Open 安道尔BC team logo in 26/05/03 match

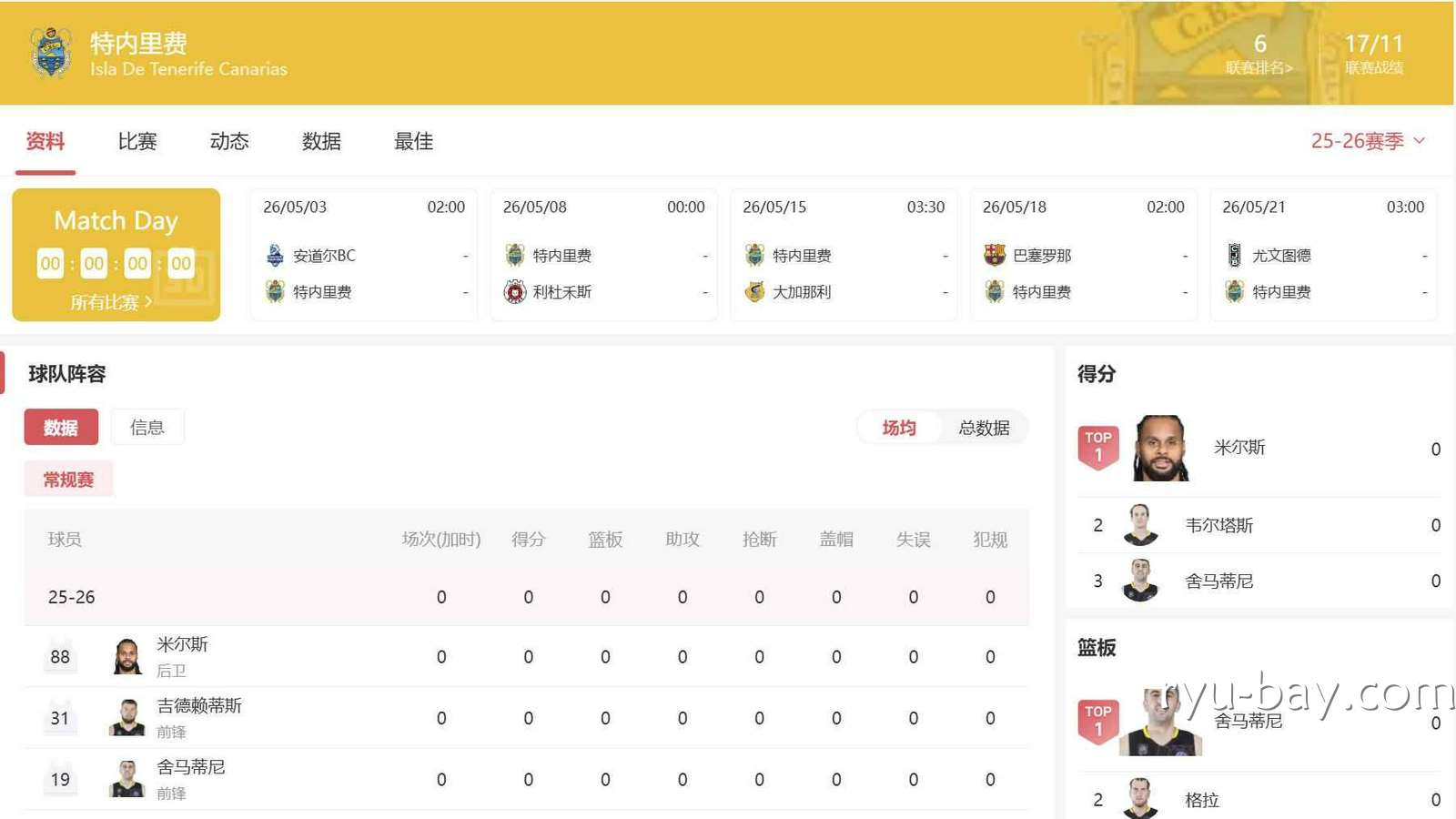[x=275, y=255]
